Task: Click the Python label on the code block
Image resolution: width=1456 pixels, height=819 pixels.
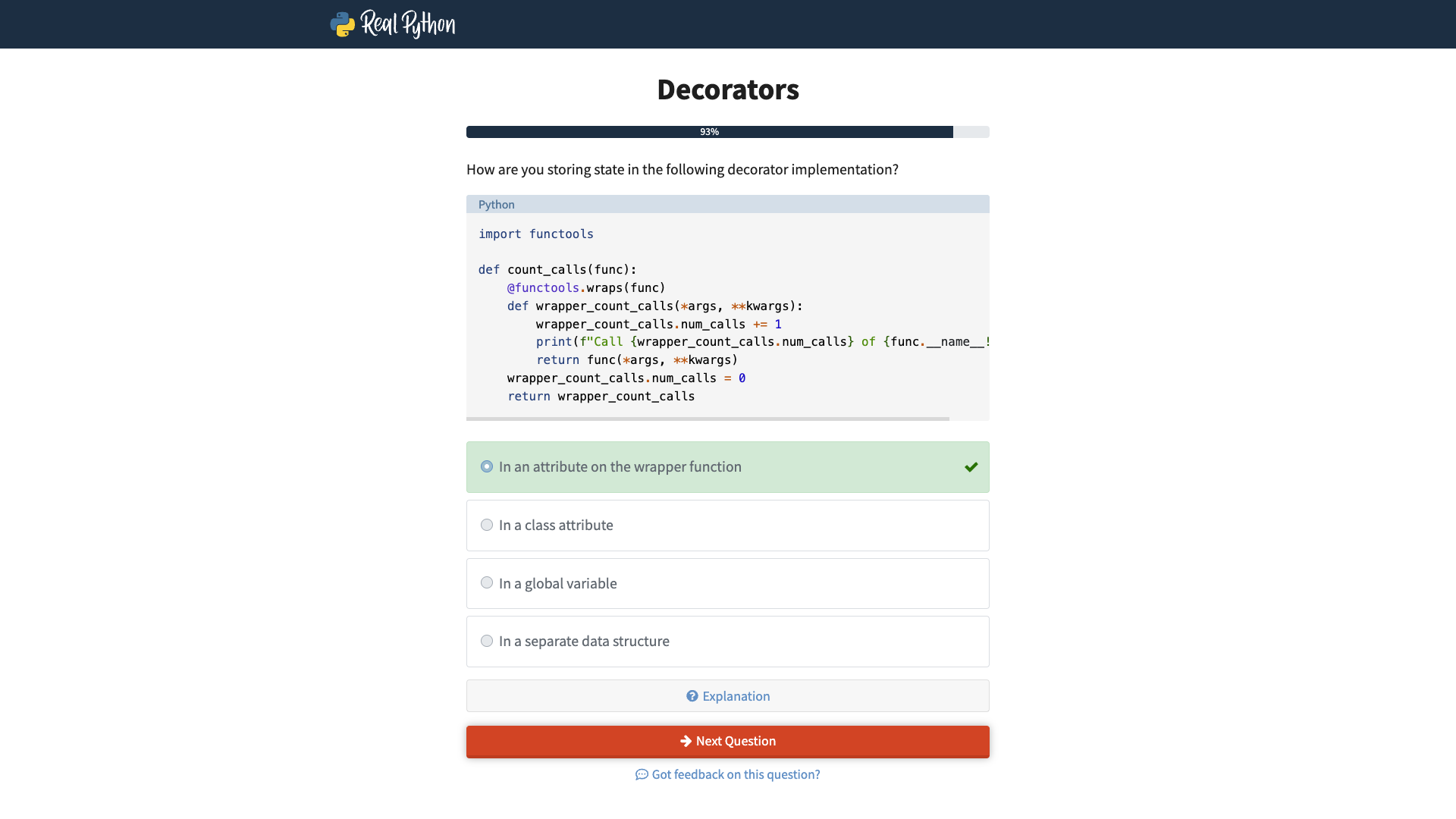Action: click(496, 205)
